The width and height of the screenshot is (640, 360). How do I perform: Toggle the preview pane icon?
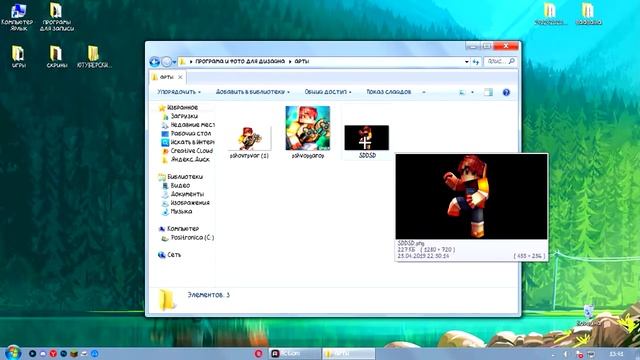[x=488, y=93]
